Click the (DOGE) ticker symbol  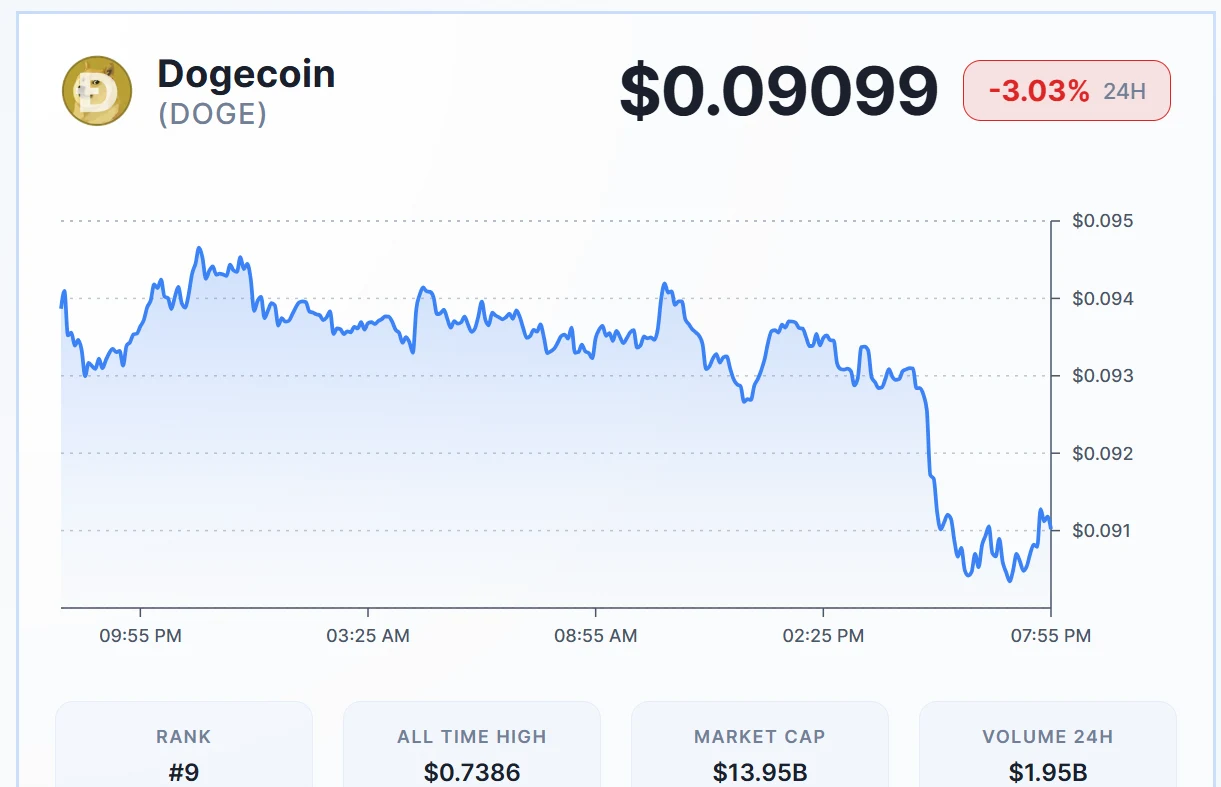(x=212, y=115)
